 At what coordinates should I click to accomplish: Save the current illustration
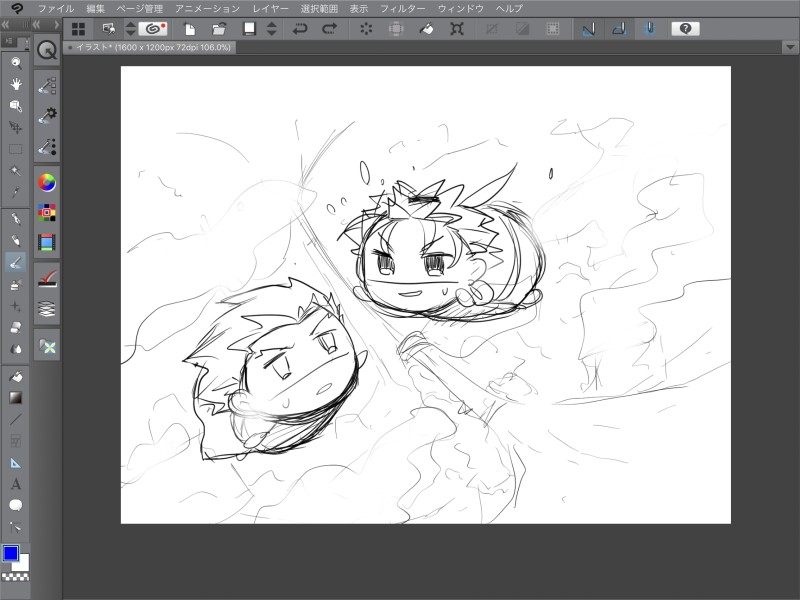point(249,29)
